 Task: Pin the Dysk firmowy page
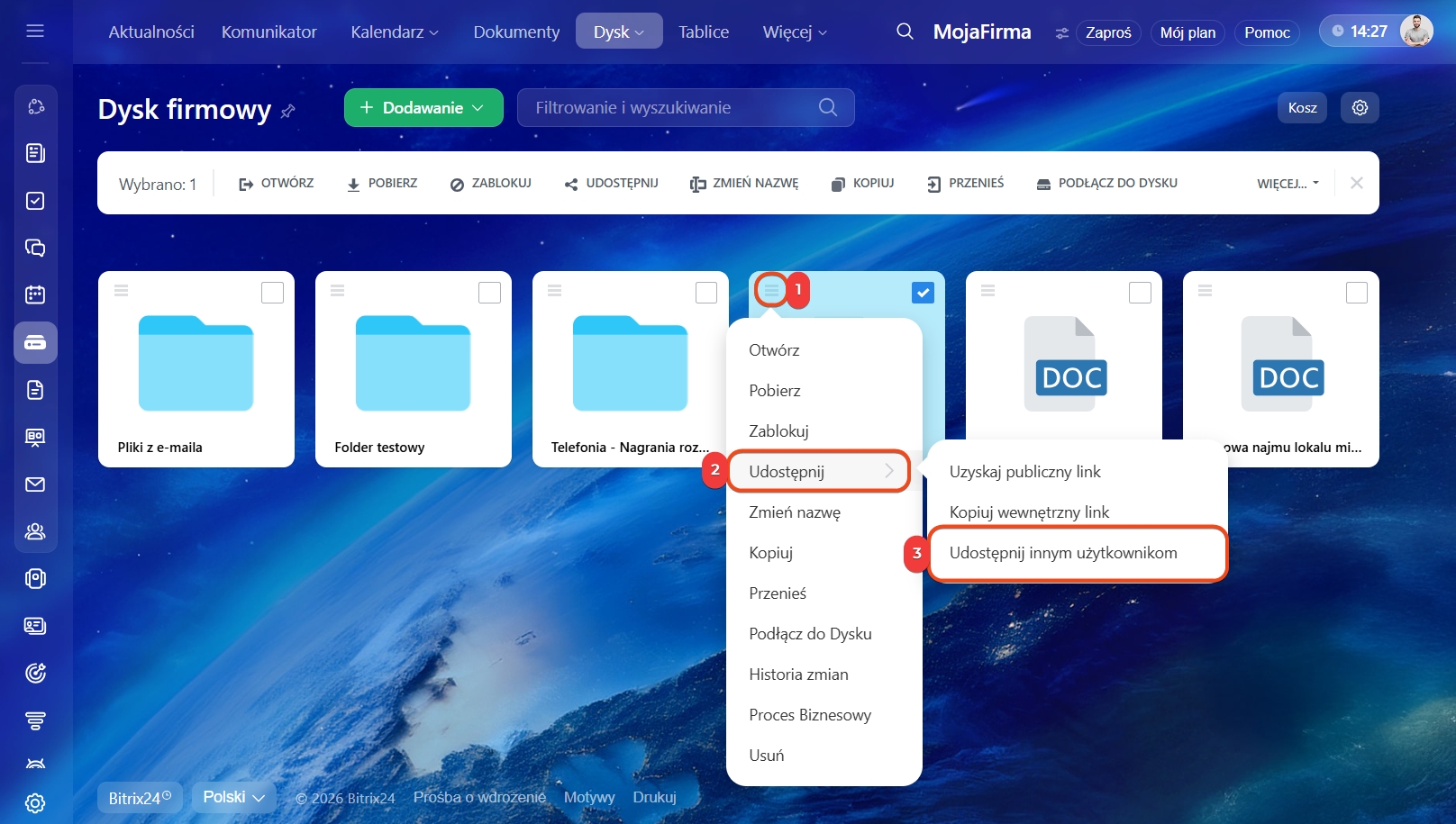coord(288,112)
